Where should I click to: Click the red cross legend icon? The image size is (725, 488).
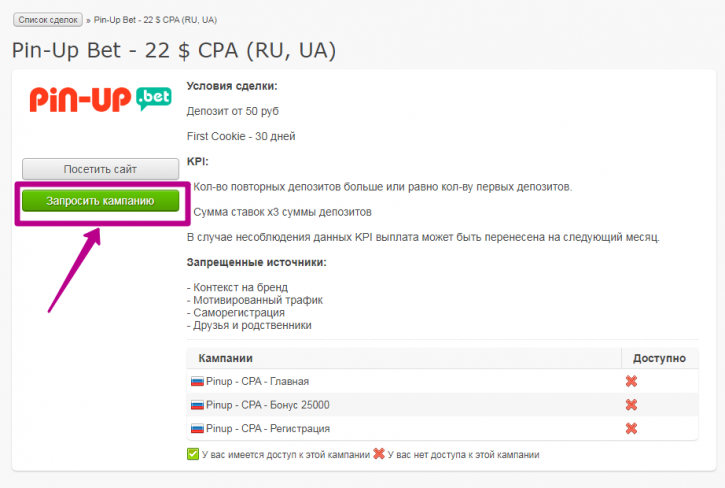[379, 454]
